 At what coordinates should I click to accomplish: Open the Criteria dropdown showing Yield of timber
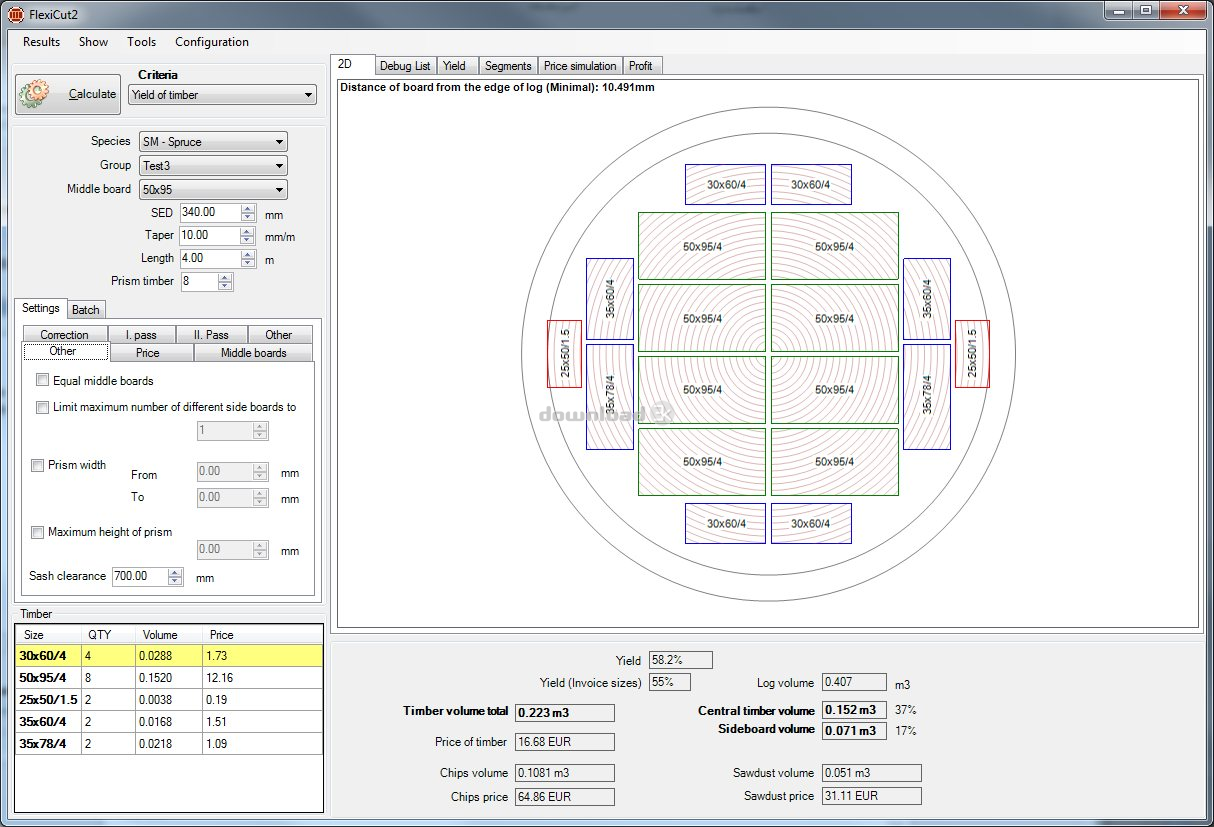pos(223,95)
